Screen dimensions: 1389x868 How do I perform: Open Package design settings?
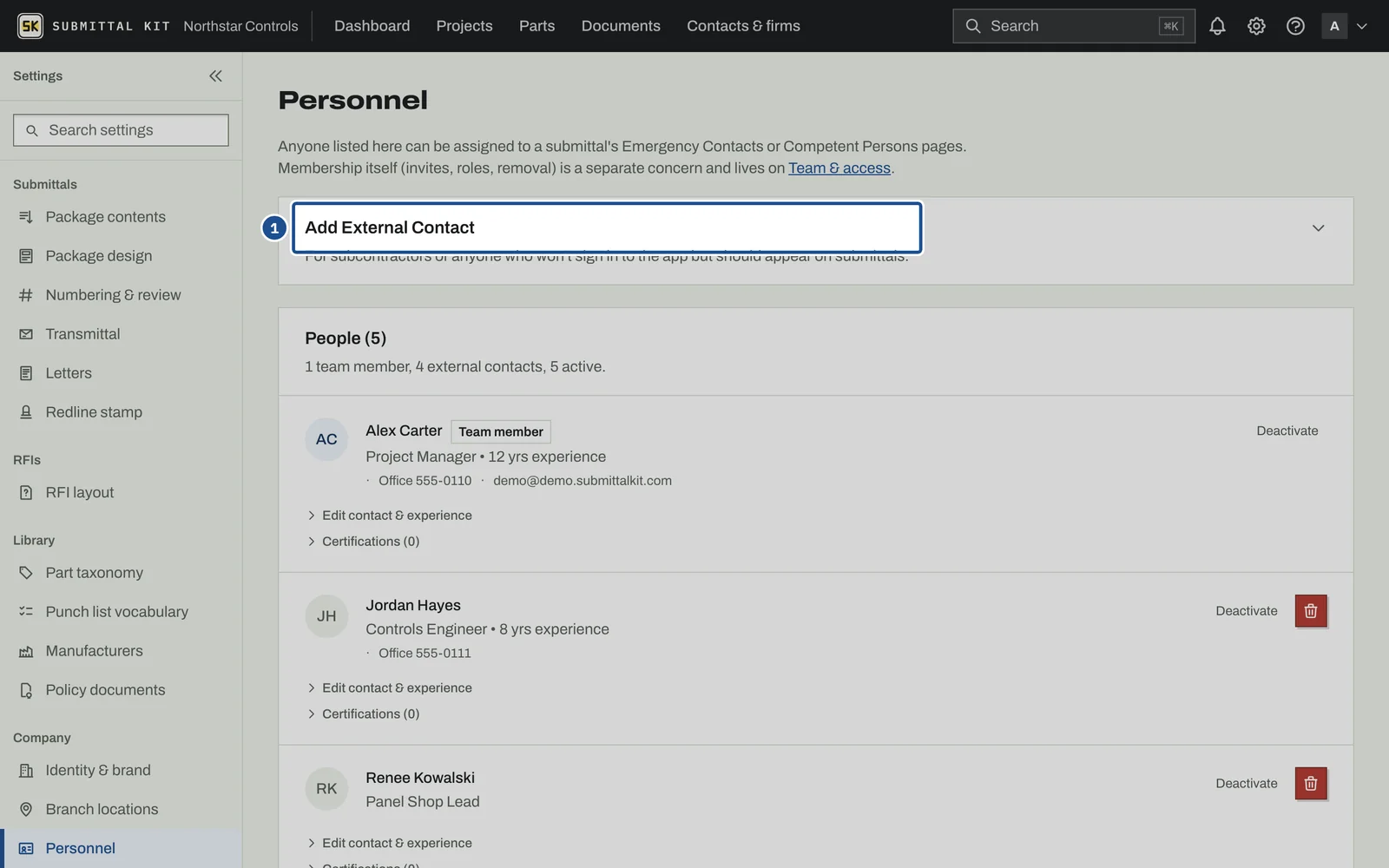(121, 256)
